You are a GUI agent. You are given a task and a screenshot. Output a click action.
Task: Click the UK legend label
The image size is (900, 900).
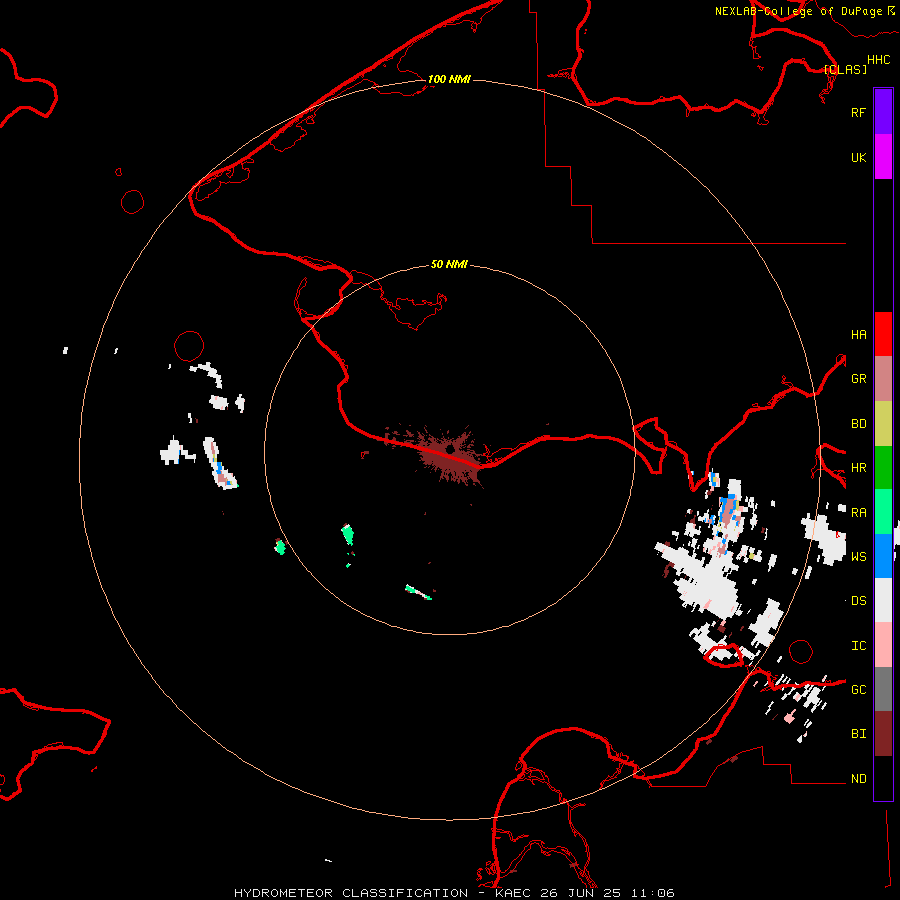(x=858, y=157)
